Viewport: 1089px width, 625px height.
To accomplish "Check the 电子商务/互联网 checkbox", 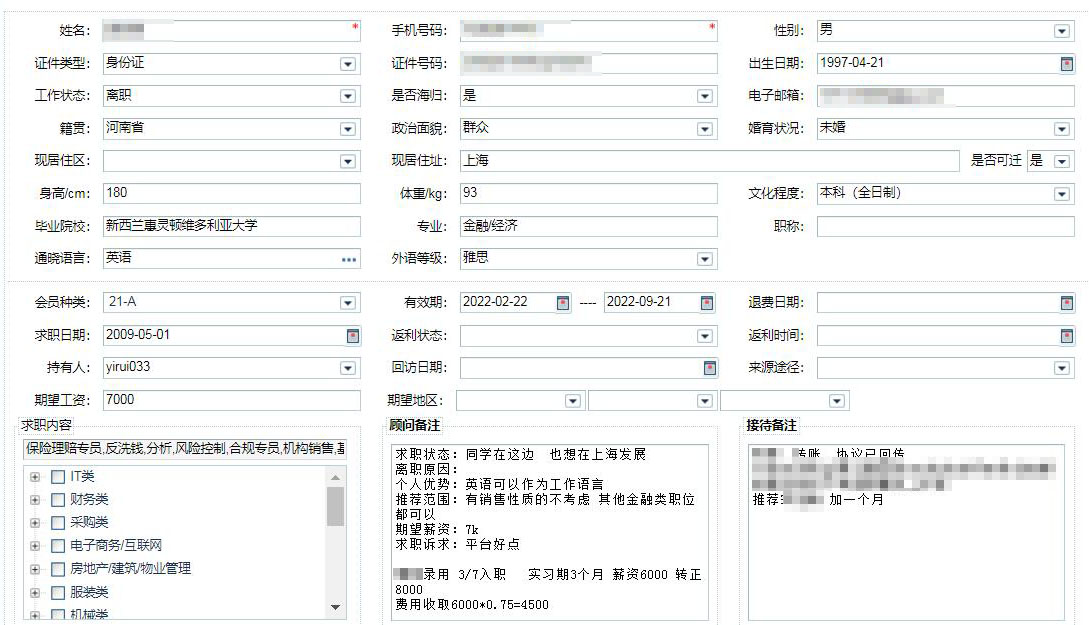I will (58, 546).
